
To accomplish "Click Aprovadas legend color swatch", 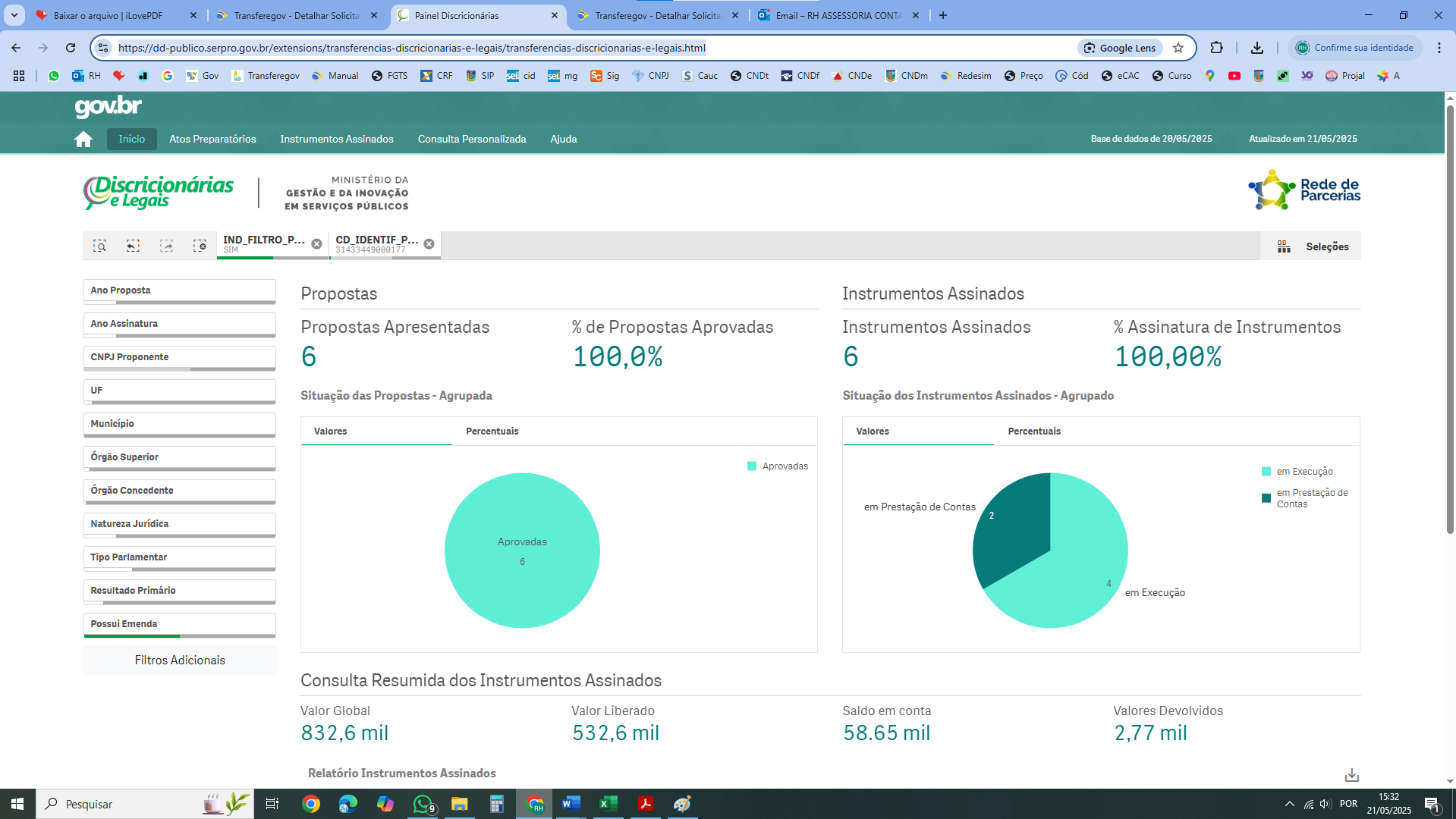I will 752,466.
